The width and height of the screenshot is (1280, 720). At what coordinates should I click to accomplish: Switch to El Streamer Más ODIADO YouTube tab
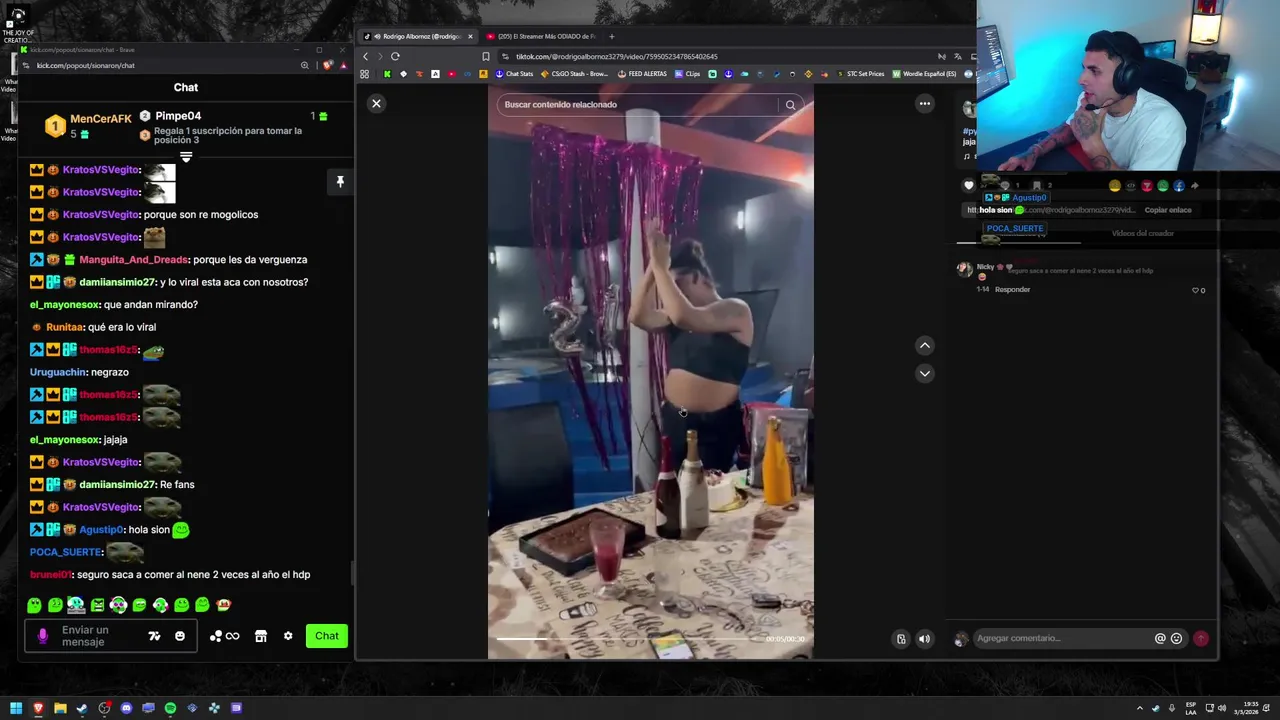coord(545,37)
